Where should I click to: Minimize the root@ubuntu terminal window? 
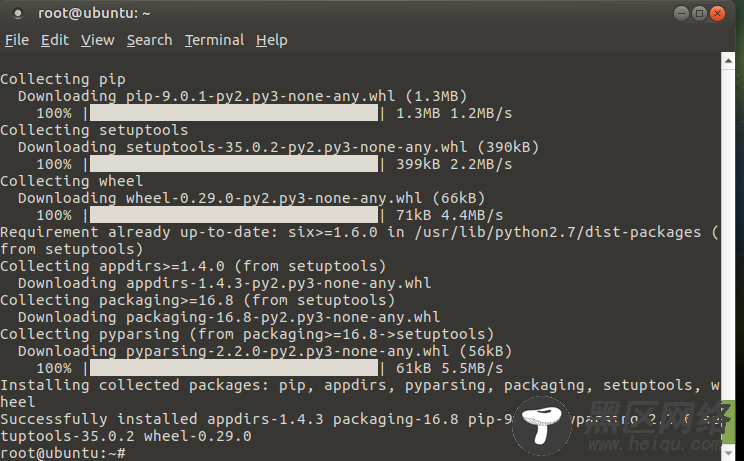coord(681,13)
